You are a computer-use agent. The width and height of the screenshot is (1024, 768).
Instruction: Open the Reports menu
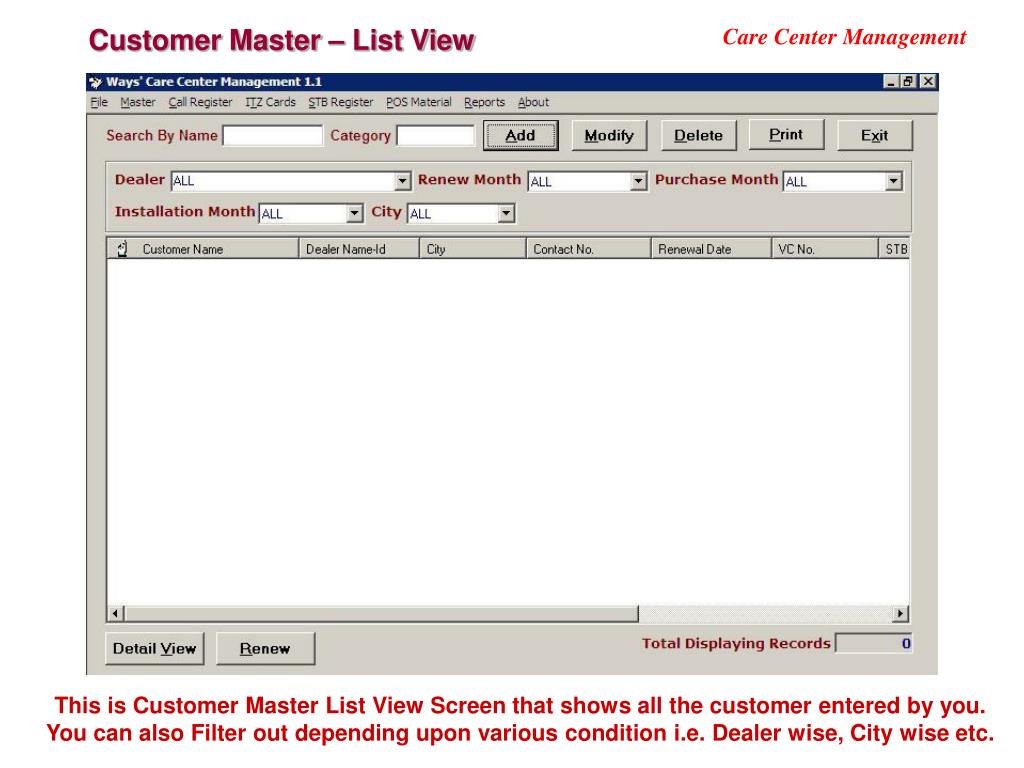click(485, 103)
